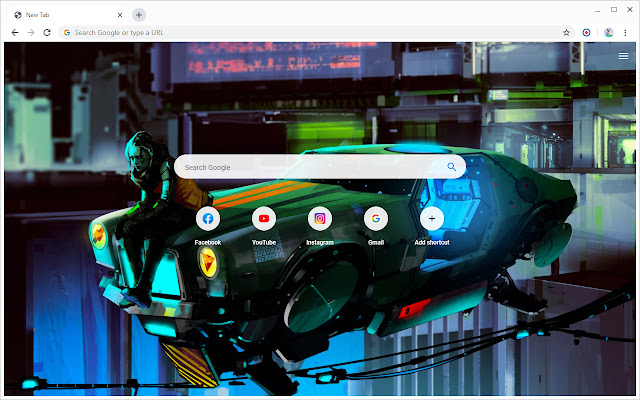The image size is (640, 400).
Task: Open the Facebook shortcut
Action: pos(208,219)
